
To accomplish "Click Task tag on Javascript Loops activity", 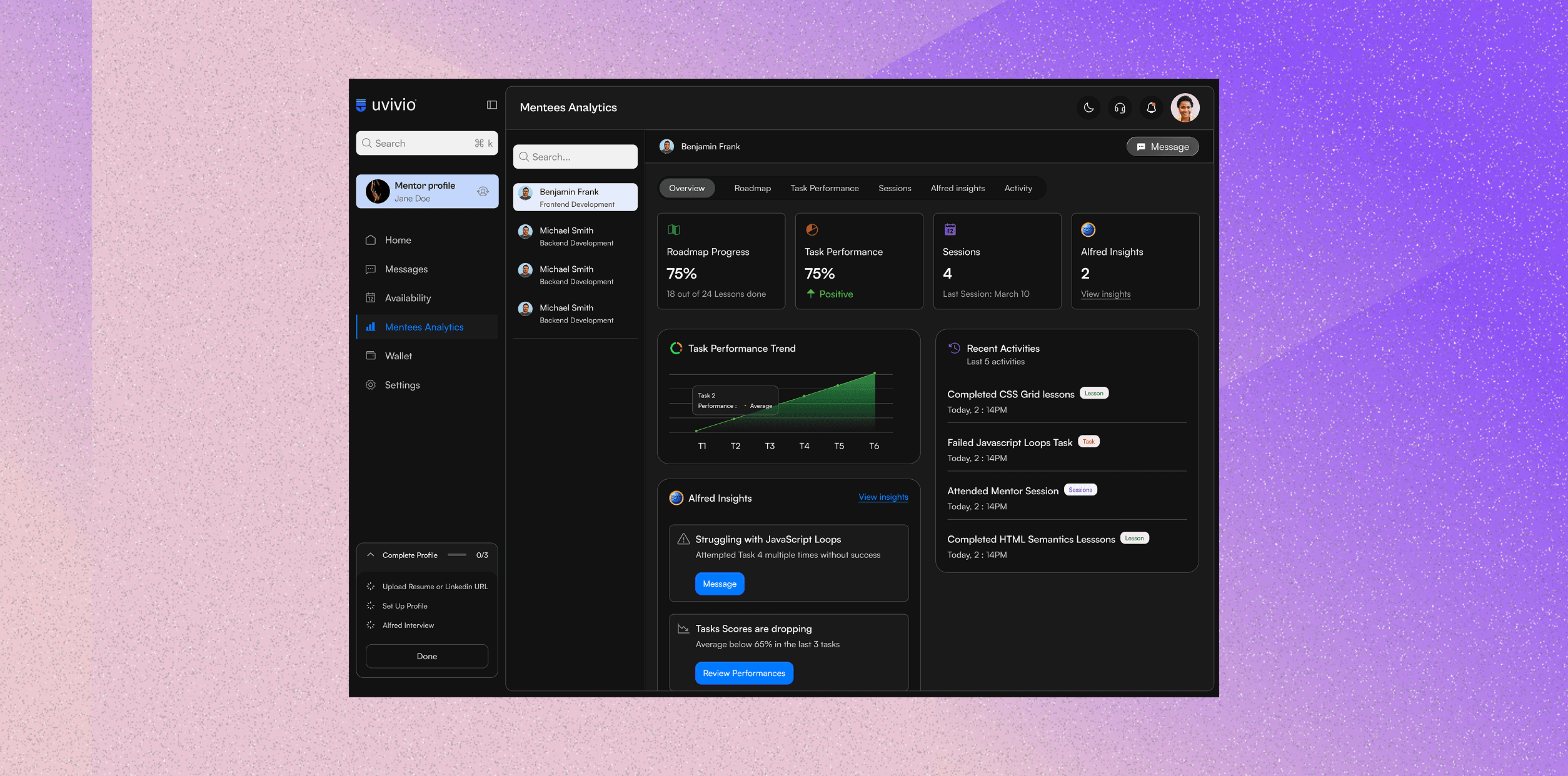I will pos(1088,441).
